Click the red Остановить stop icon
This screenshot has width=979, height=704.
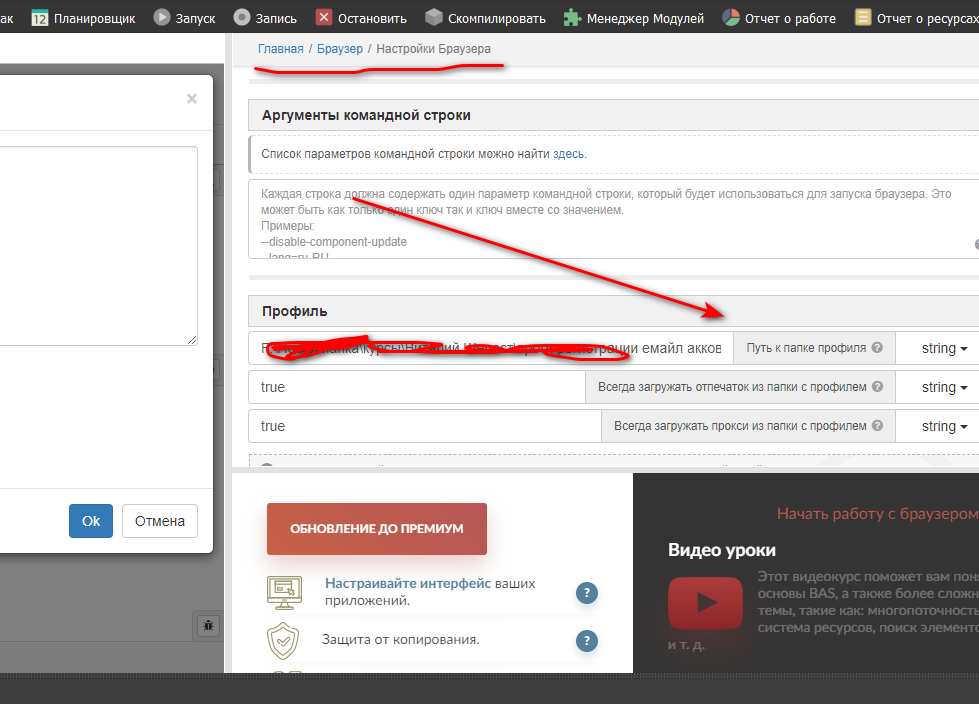324,18
